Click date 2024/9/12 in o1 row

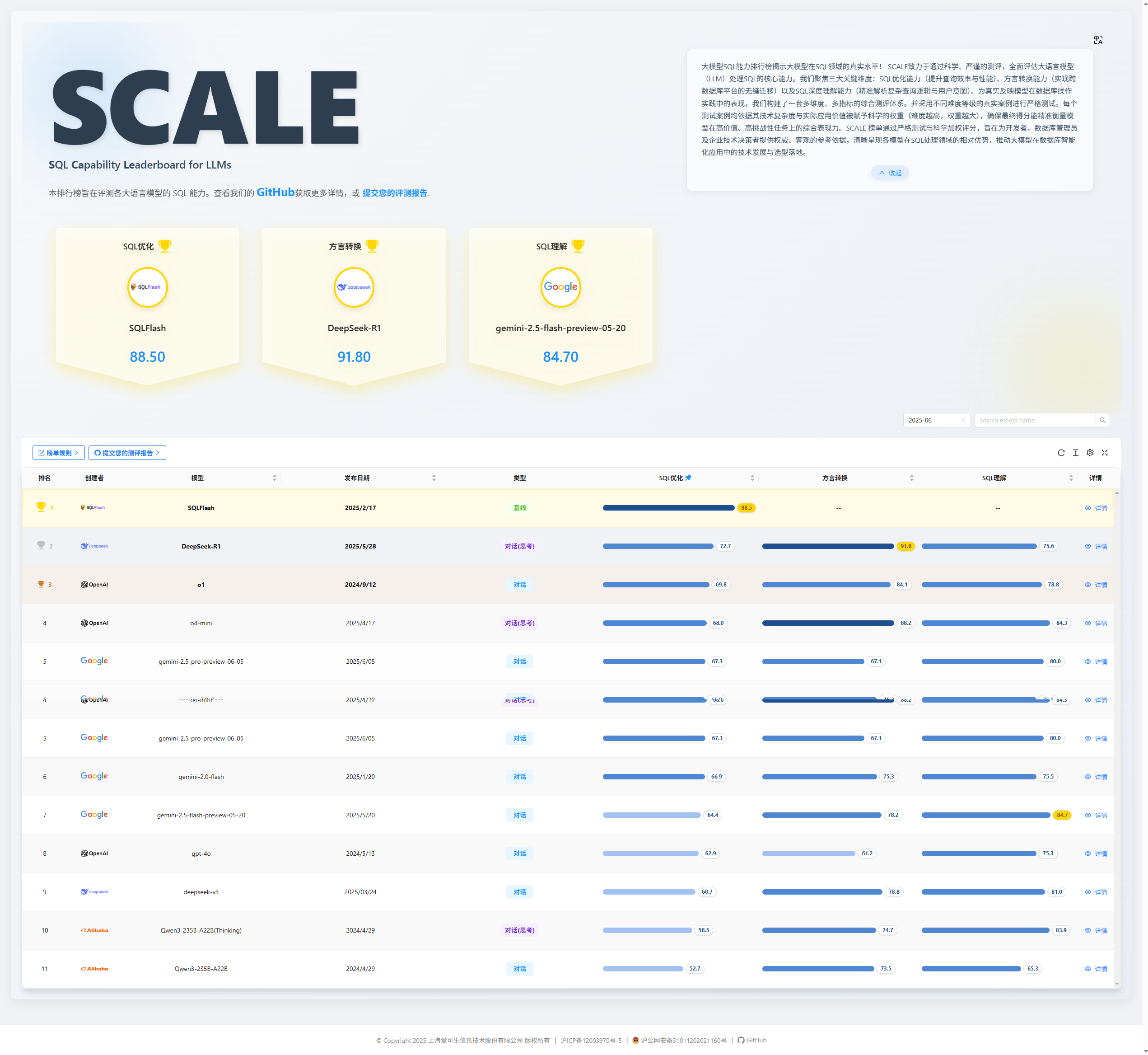360,585
